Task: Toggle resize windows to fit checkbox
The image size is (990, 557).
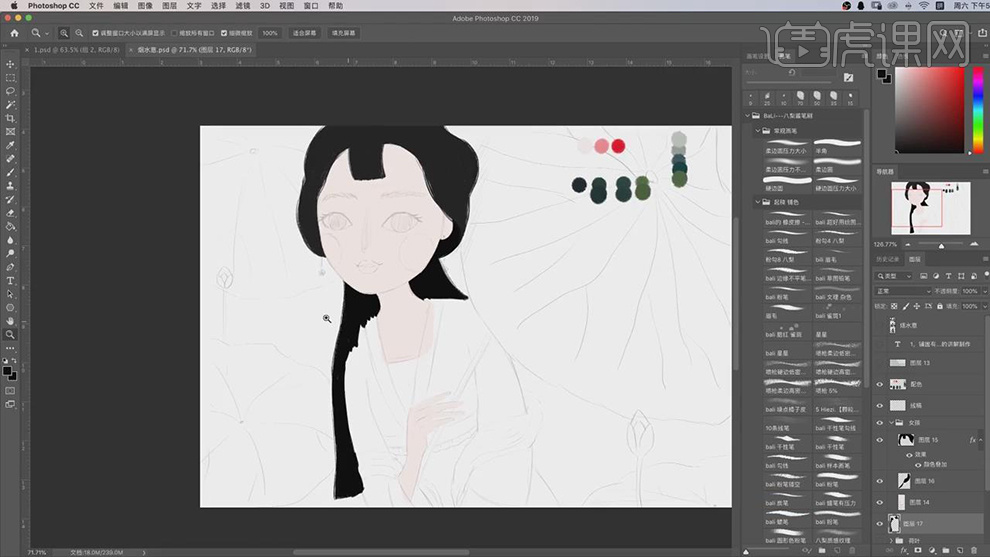Action: [x=95, y=33]
